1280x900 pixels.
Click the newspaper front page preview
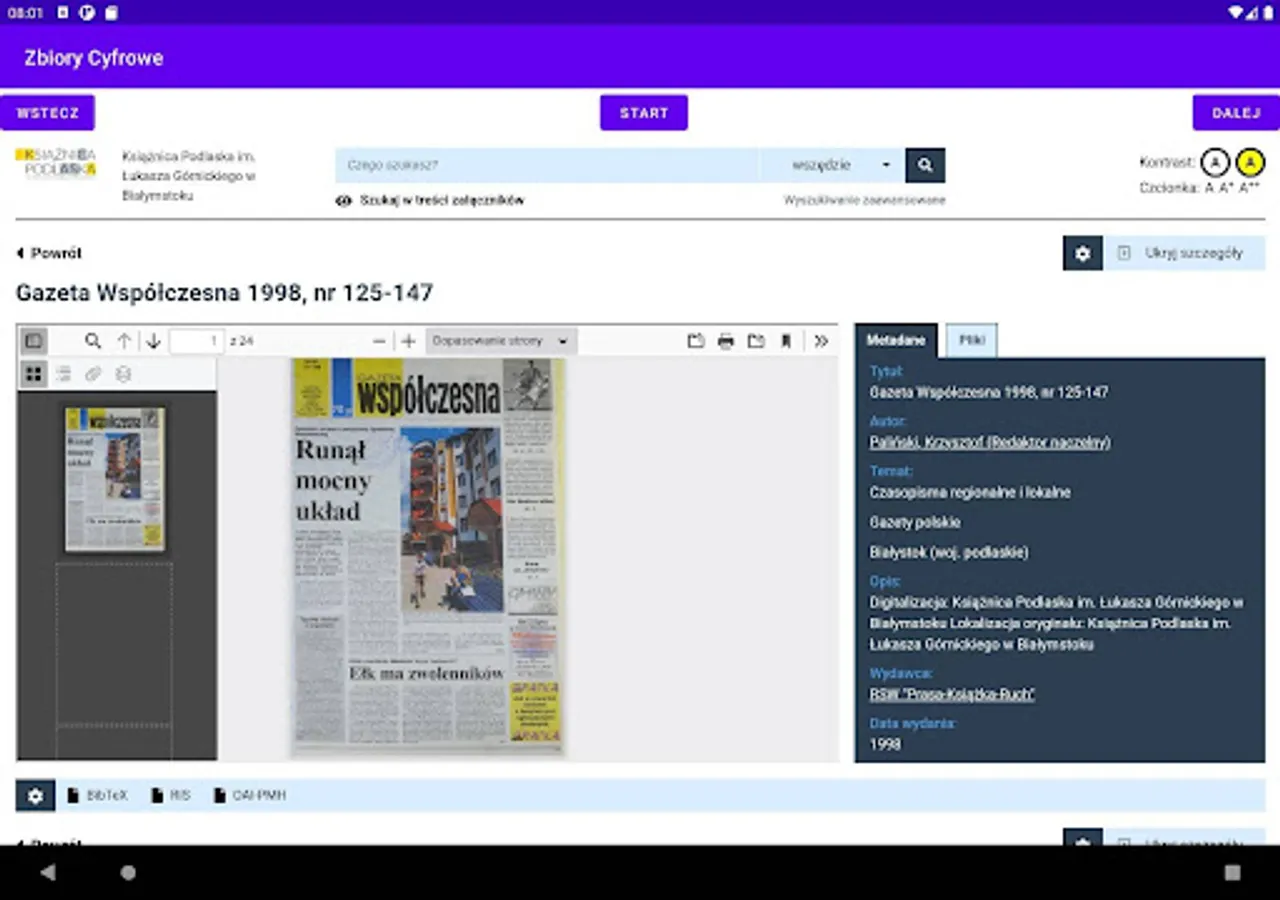pos(429,556)
